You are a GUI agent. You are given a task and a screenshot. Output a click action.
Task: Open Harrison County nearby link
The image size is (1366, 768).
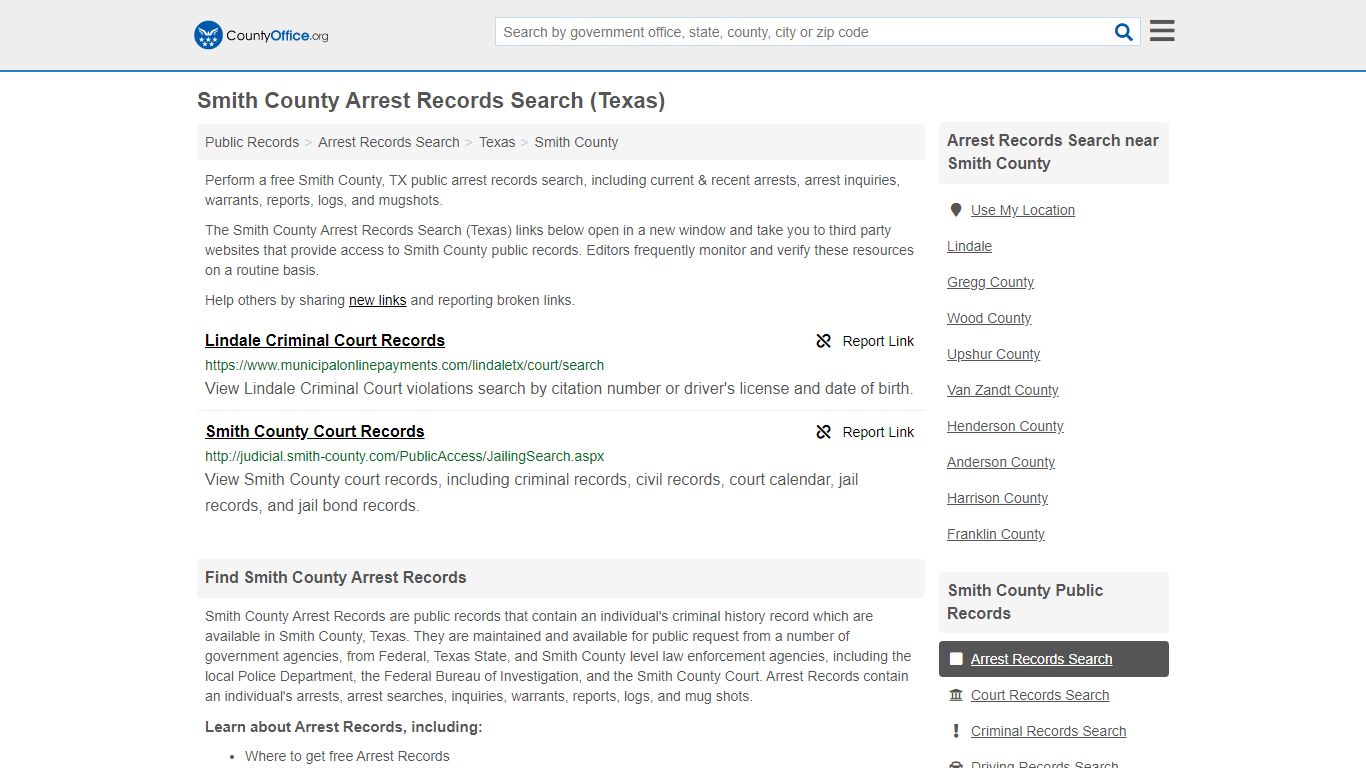[x=998, y=498]
